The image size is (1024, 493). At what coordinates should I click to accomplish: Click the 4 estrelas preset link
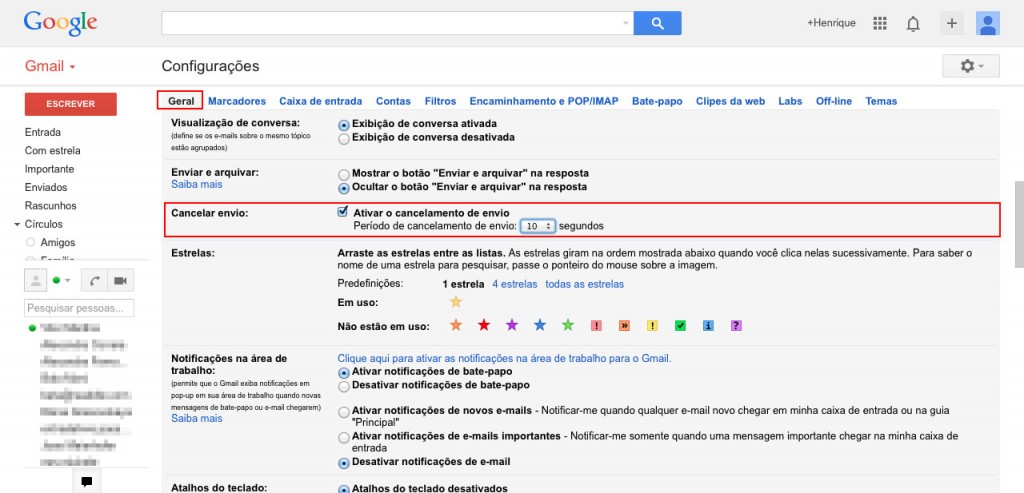tap(515, 284)
